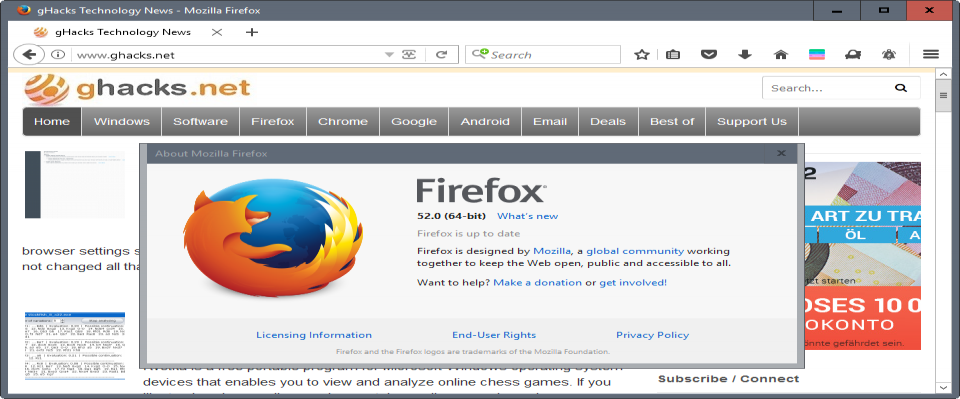Open the Deals page
960x399 pixels.
(608, 121)
